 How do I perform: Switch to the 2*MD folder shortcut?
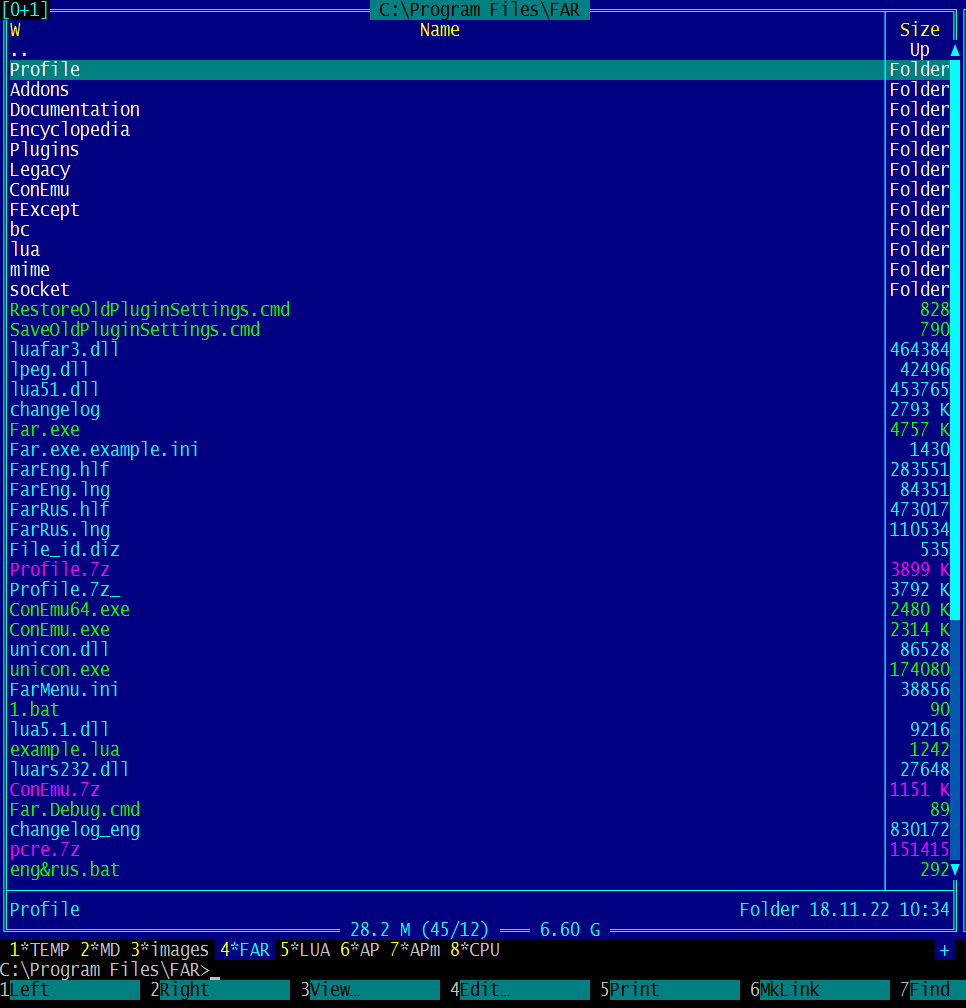[100, 950]
